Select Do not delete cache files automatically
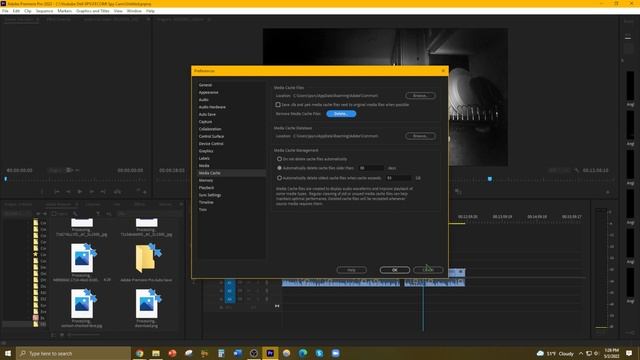The width and height of the screenshot is (640, 360). pyautogui.click(x=280, y=159)
